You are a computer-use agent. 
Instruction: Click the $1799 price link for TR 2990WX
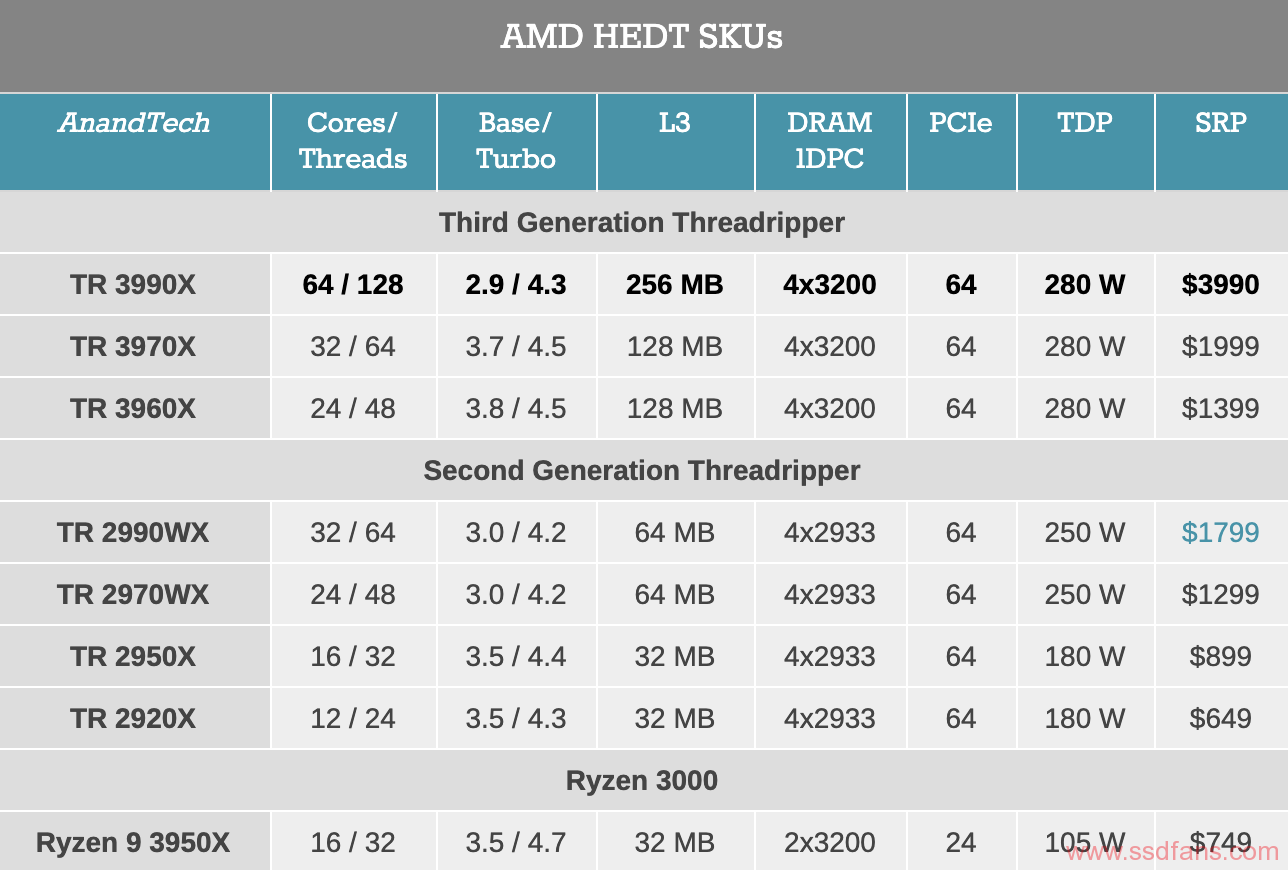(x=1220, y=532)
